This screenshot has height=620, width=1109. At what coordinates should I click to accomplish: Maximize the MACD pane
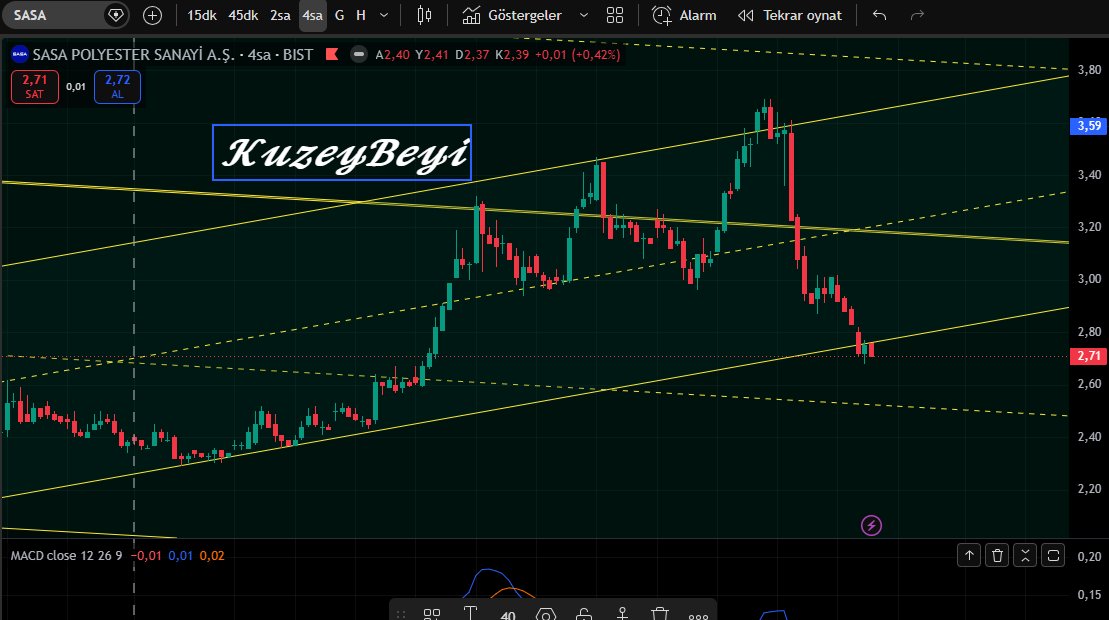click(x=1053, y=556)
